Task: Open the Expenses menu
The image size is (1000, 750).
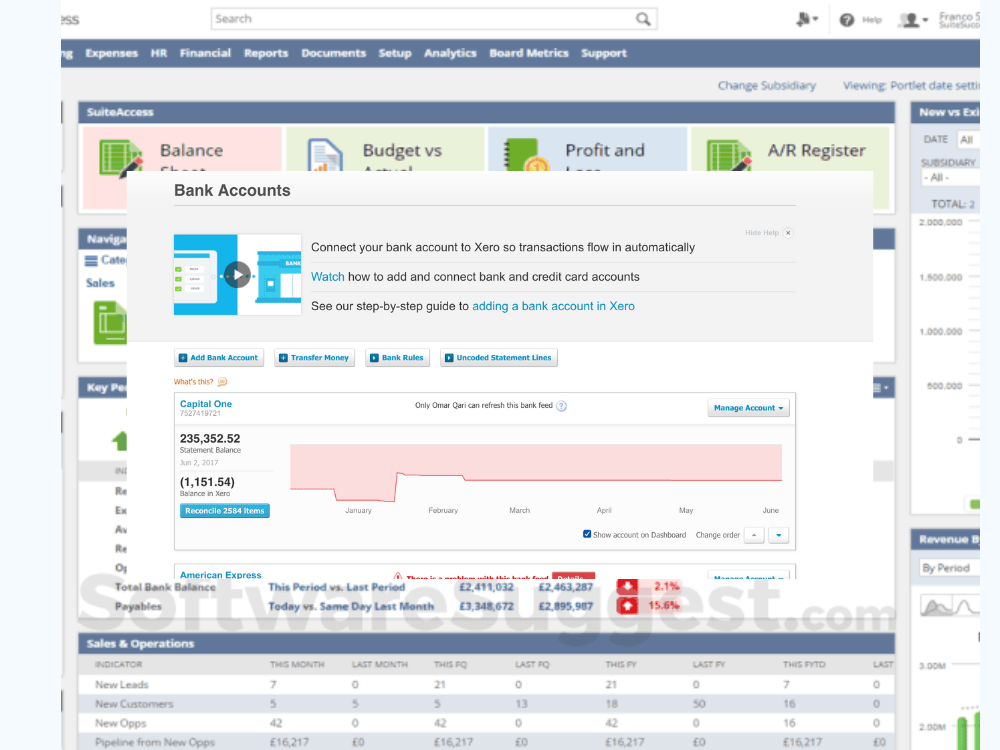Action: pos(112,53)
